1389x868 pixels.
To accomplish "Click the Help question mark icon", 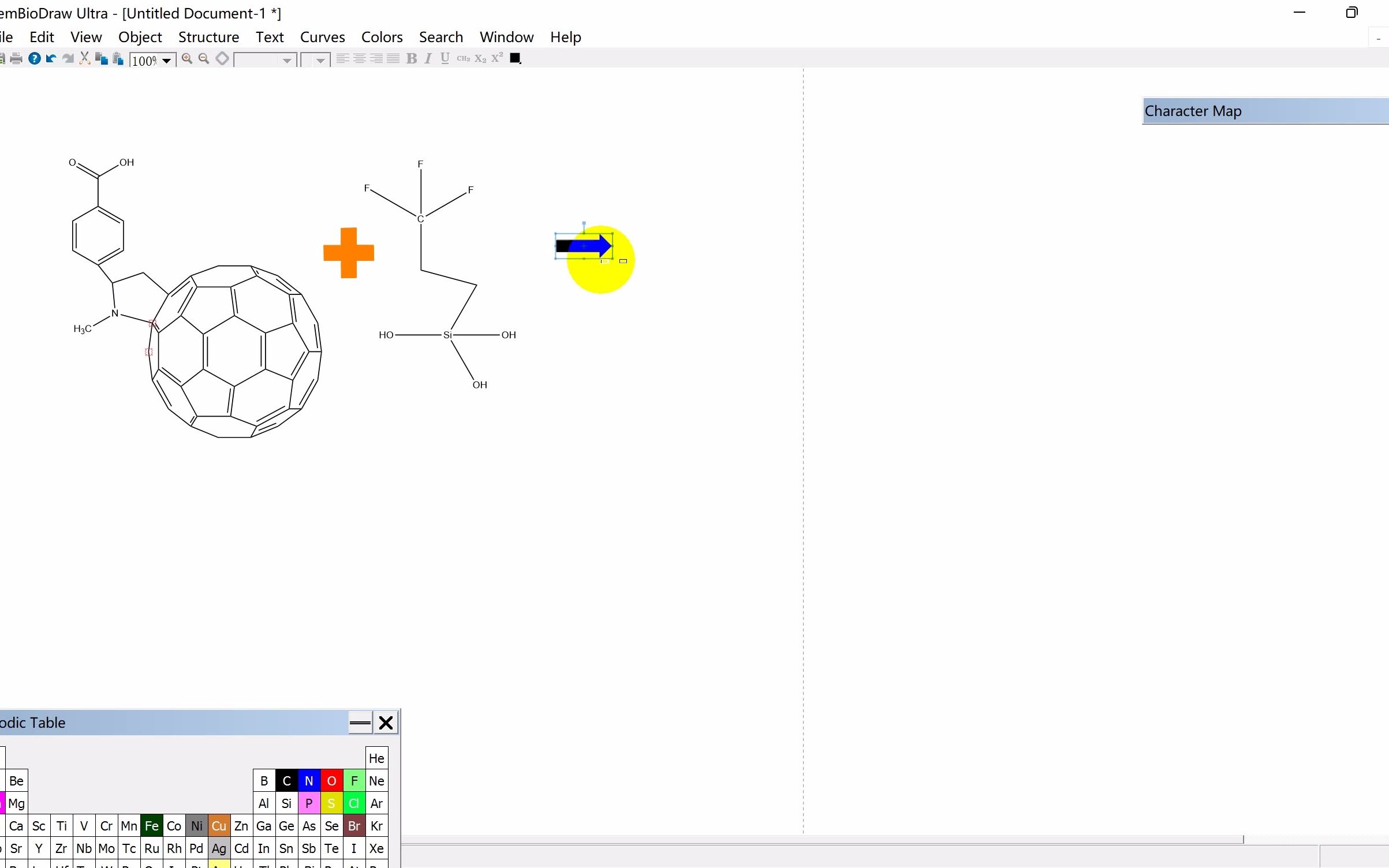I will [34, 58].
